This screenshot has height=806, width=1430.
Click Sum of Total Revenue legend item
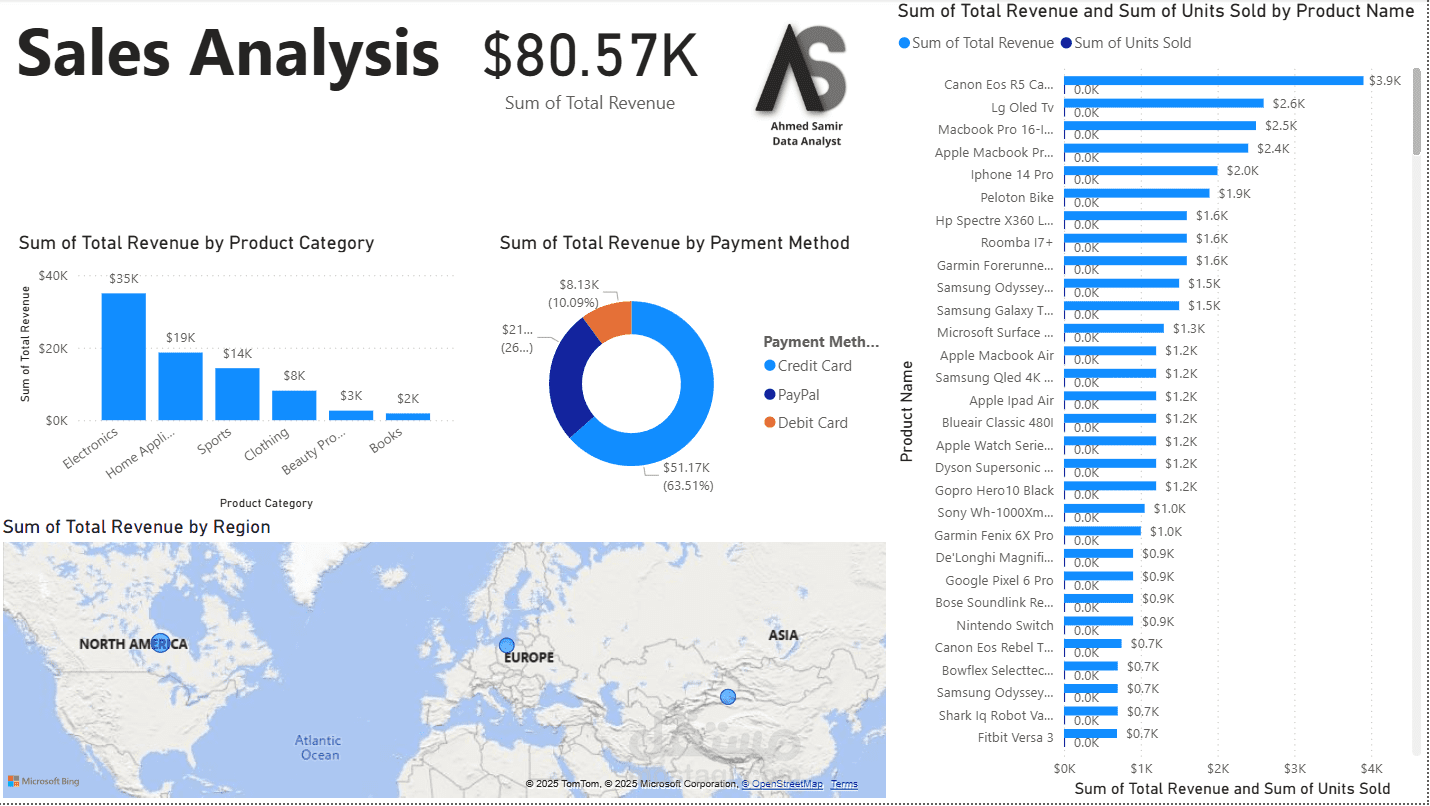pos(976,43)
